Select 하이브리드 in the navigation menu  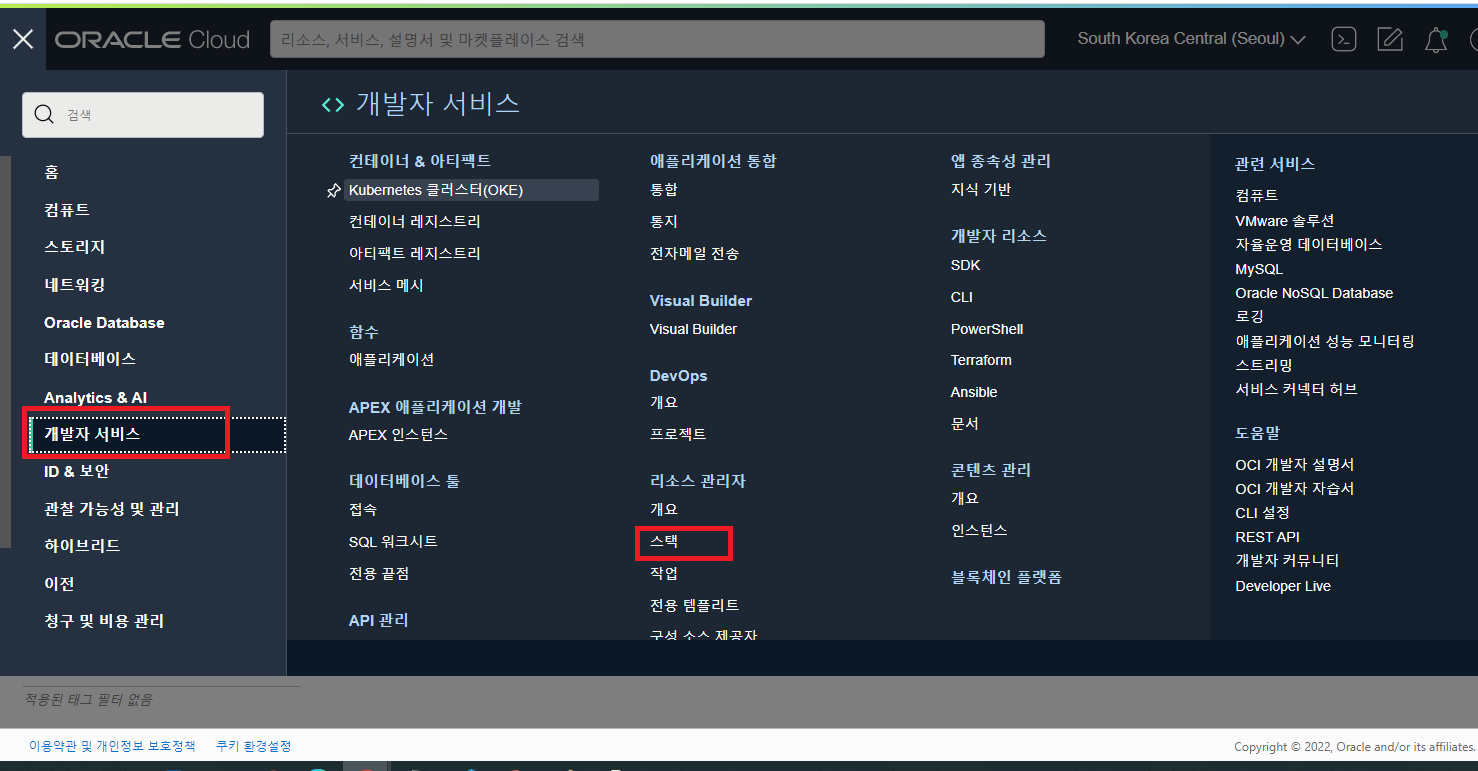click(x=82, y=545)
